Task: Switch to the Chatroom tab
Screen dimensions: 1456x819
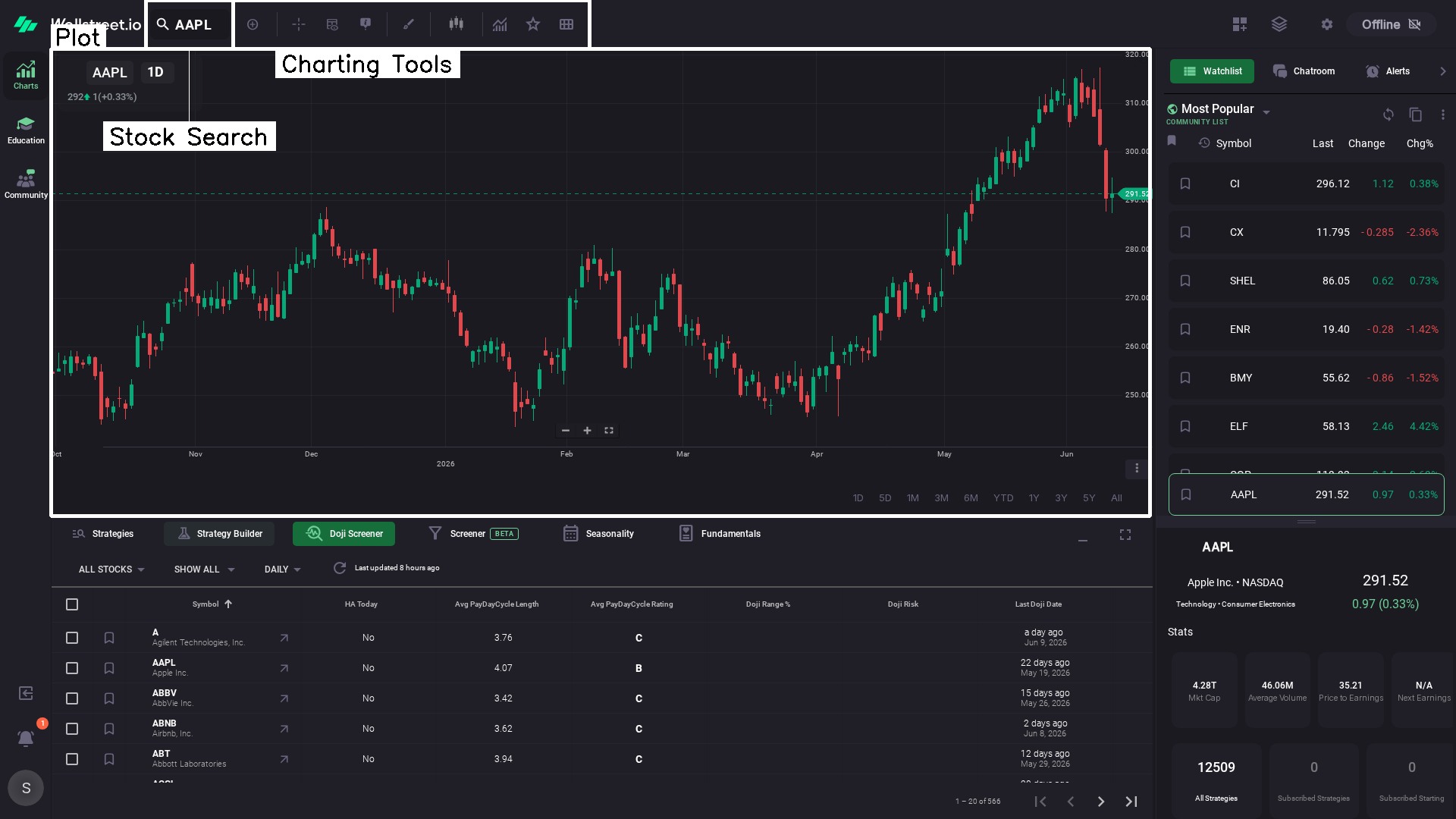Action: pyautogui.click(x=1304, y=71)
